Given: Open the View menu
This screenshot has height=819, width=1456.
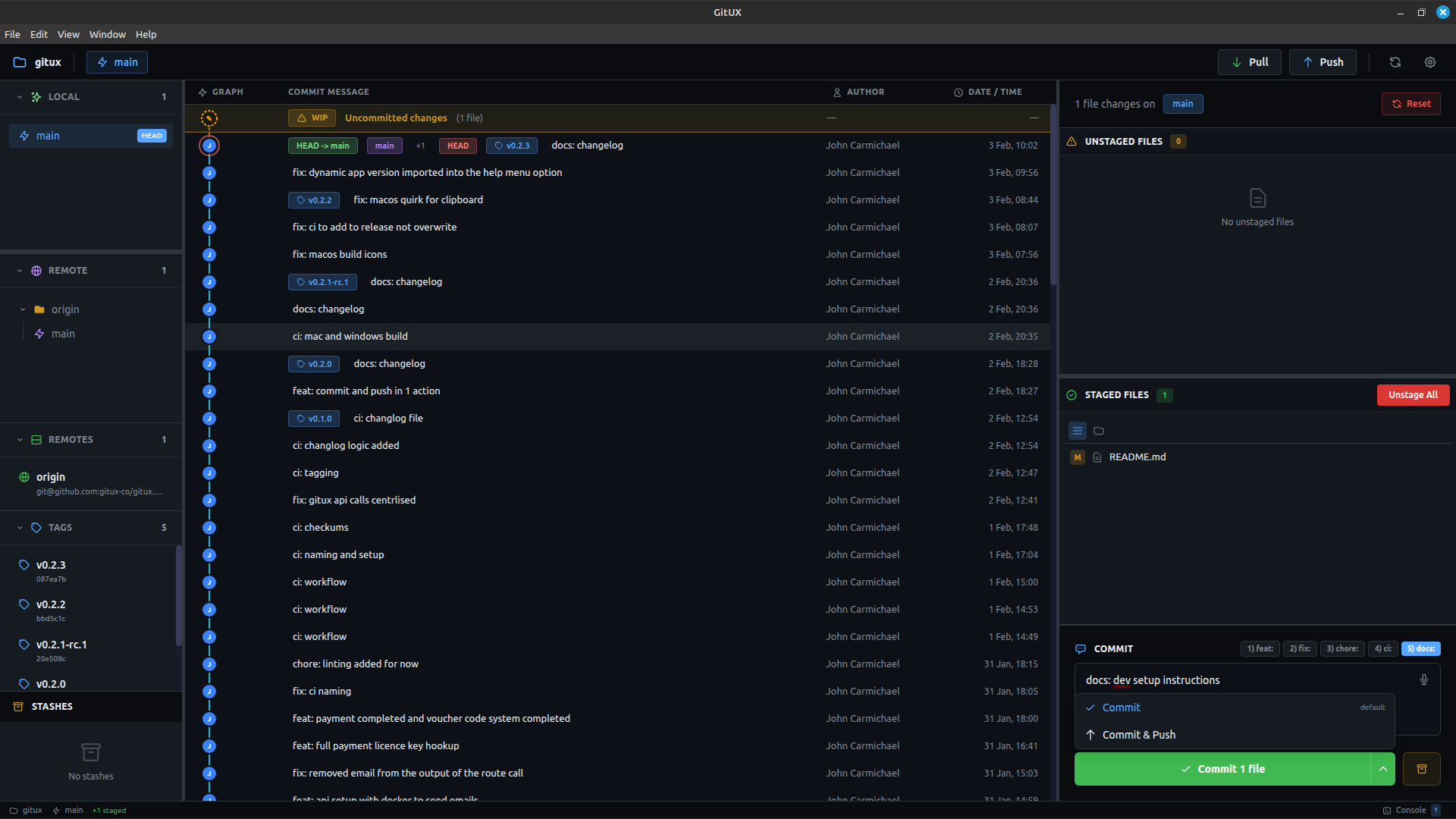Looking at the screenshot, I should pyautogui.click(x=67, y=34).
